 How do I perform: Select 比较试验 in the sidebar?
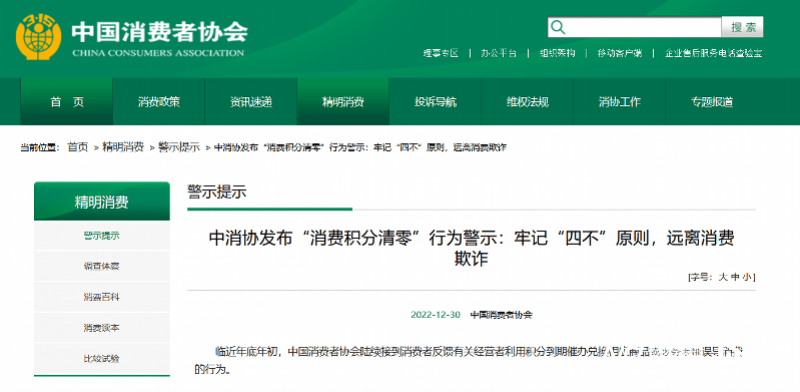102,358
